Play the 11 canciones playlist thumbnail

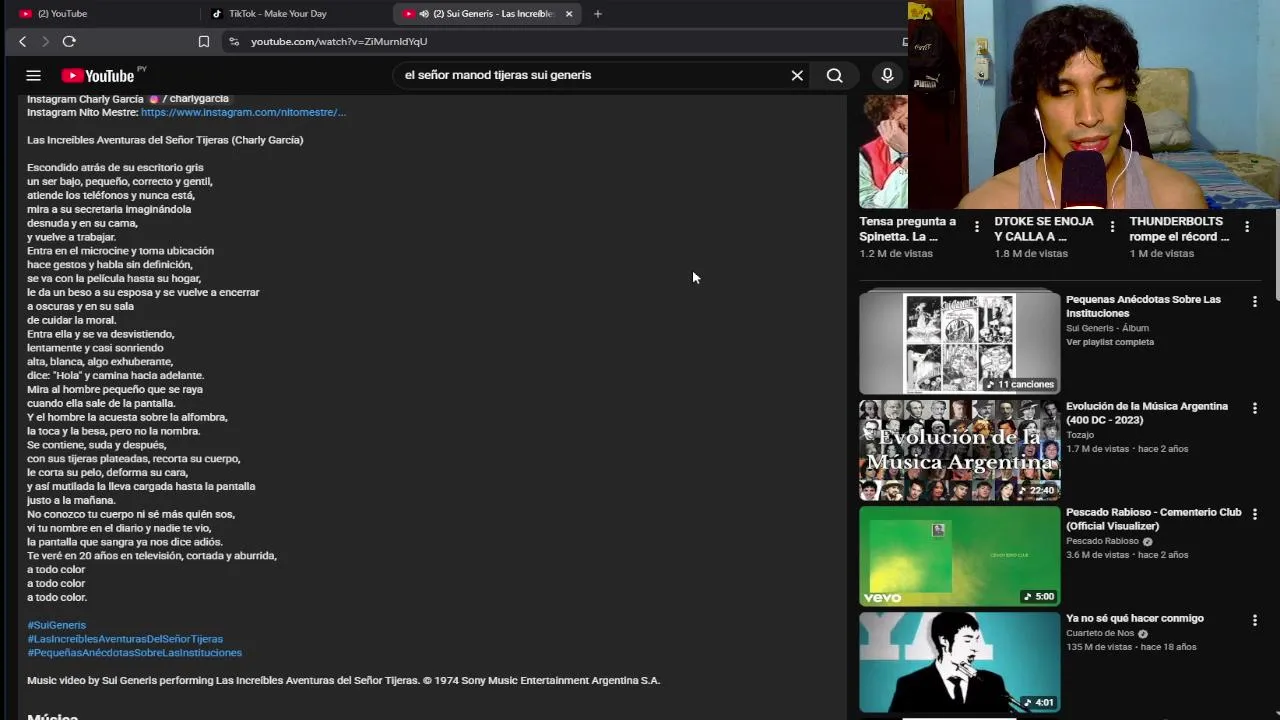pyautogui.click(x=960, y=342)
